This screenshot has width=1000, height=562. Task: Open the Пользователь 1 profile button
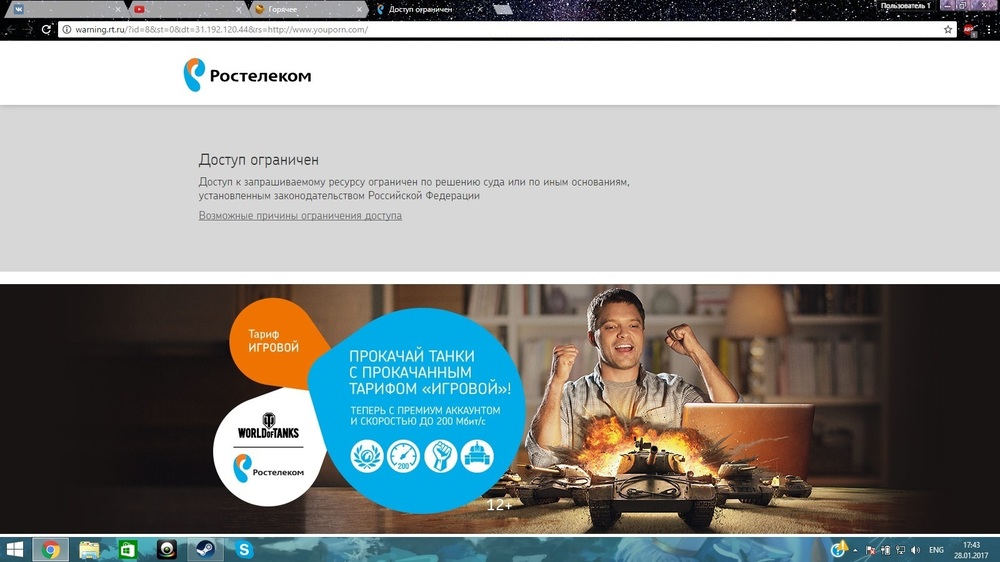[x=906, y=5]
